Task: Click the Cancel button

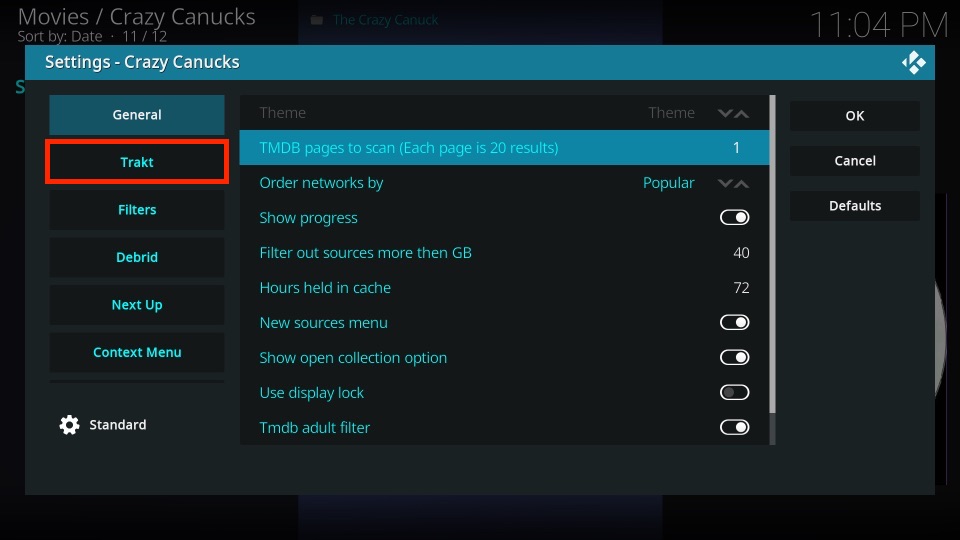Action: [855, 160]
